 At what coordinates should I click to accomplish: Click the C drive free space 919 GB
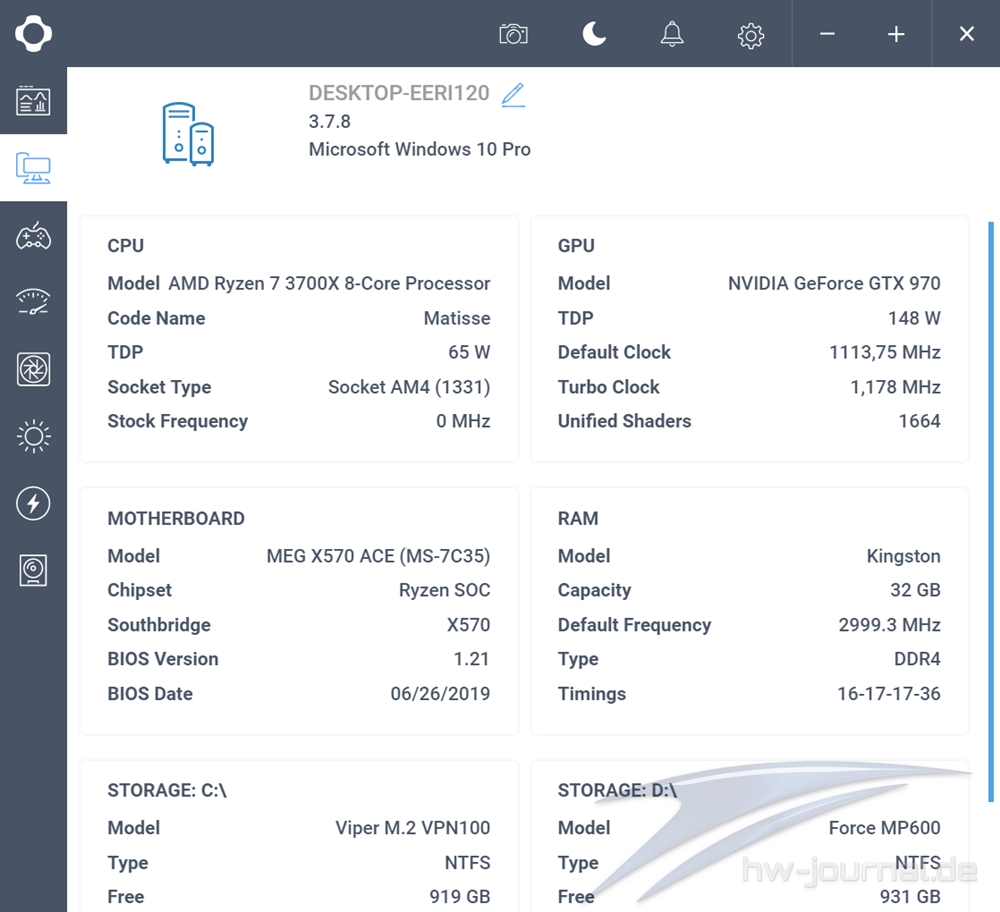(459, 897)
